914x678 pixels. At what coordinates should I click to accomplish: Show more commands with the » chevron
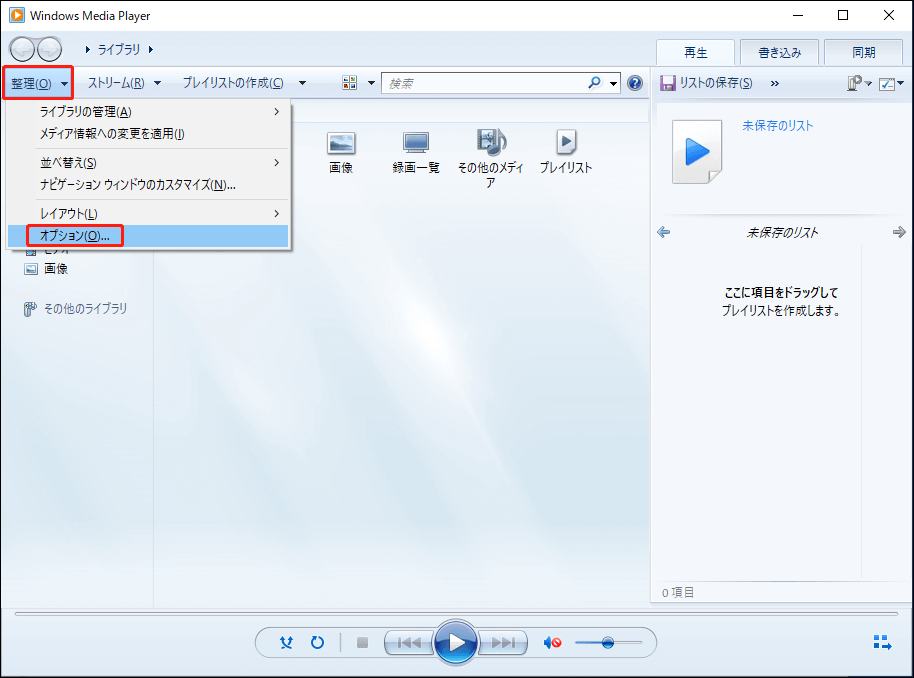pyautogui.click(x=775, y=83)
